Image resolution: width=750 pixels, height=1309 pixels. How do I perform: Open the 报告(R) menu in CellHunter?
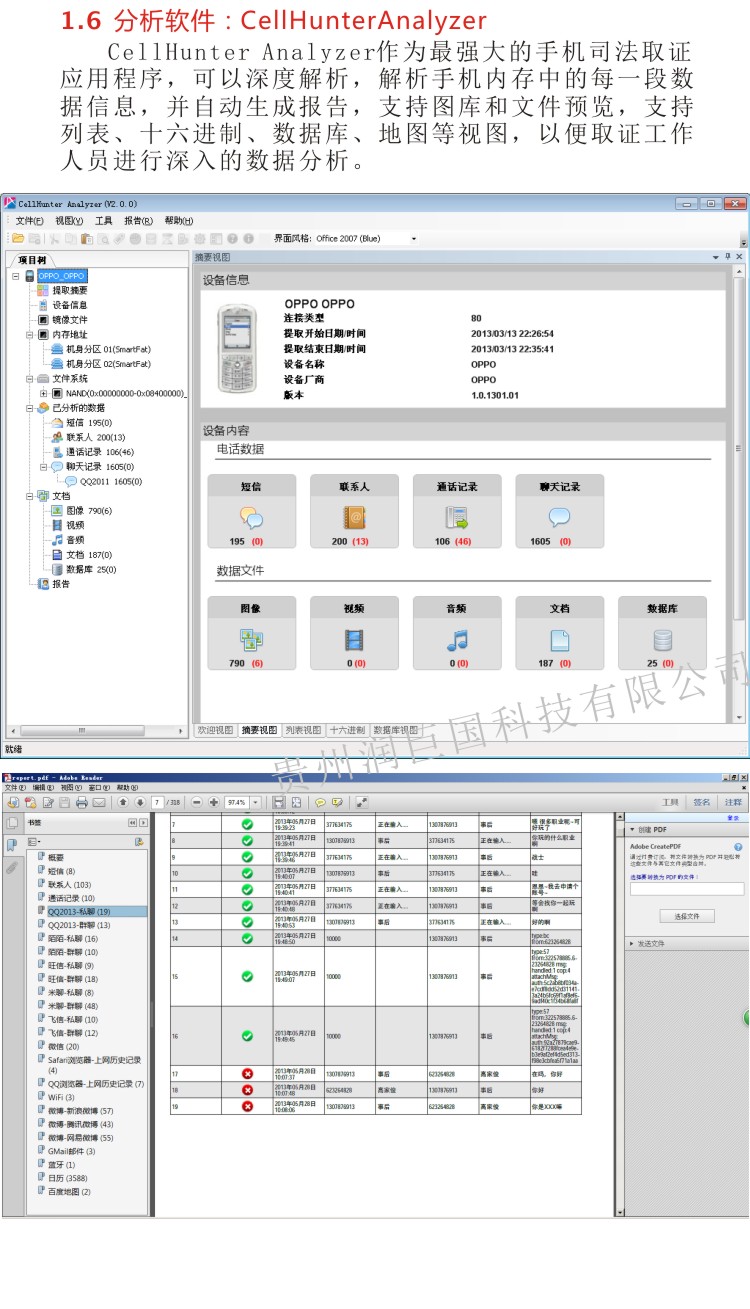[138, 221]
